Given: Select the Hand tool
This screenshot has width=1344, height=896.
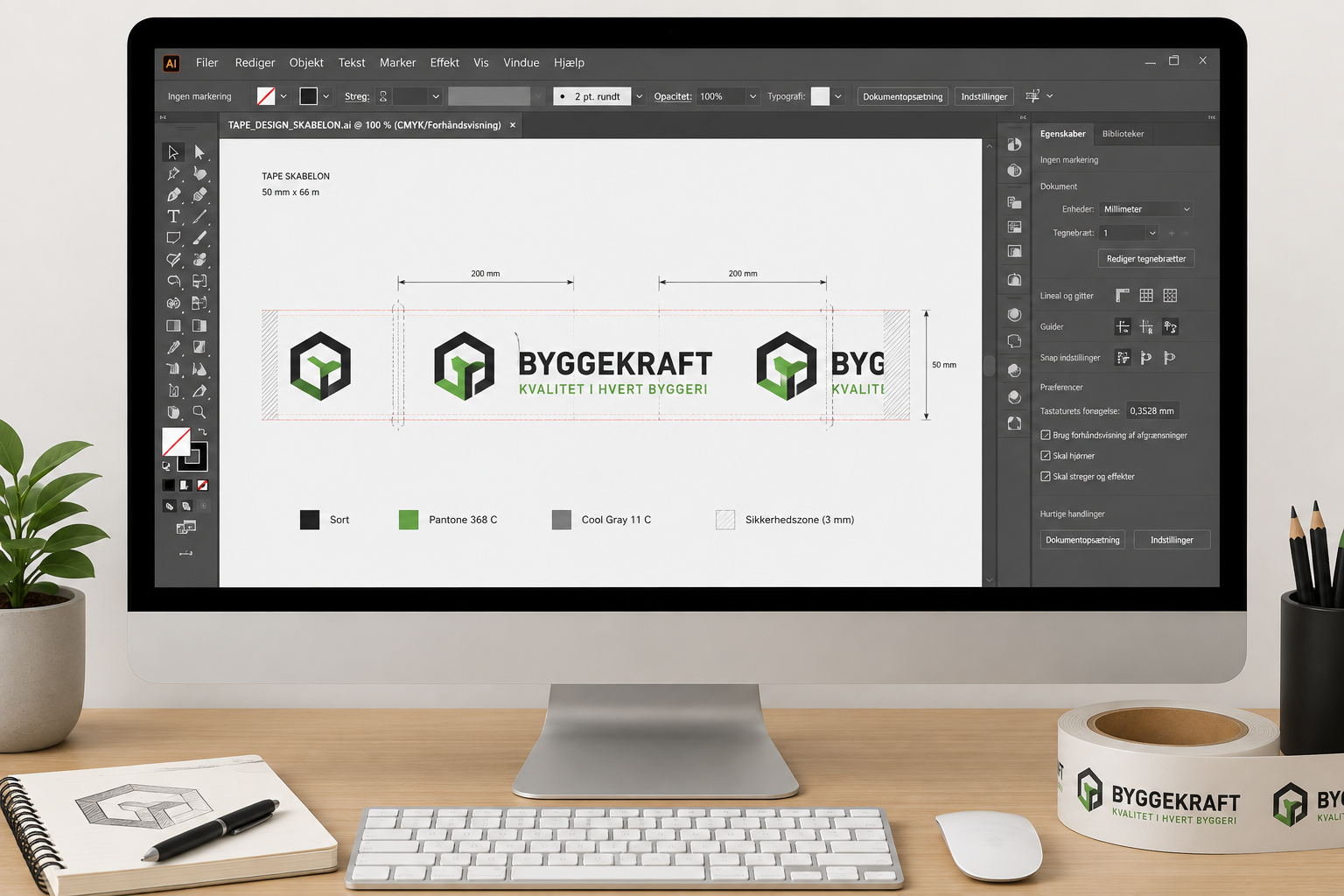Looking at the screenshot, I should [x=173, y=412].
